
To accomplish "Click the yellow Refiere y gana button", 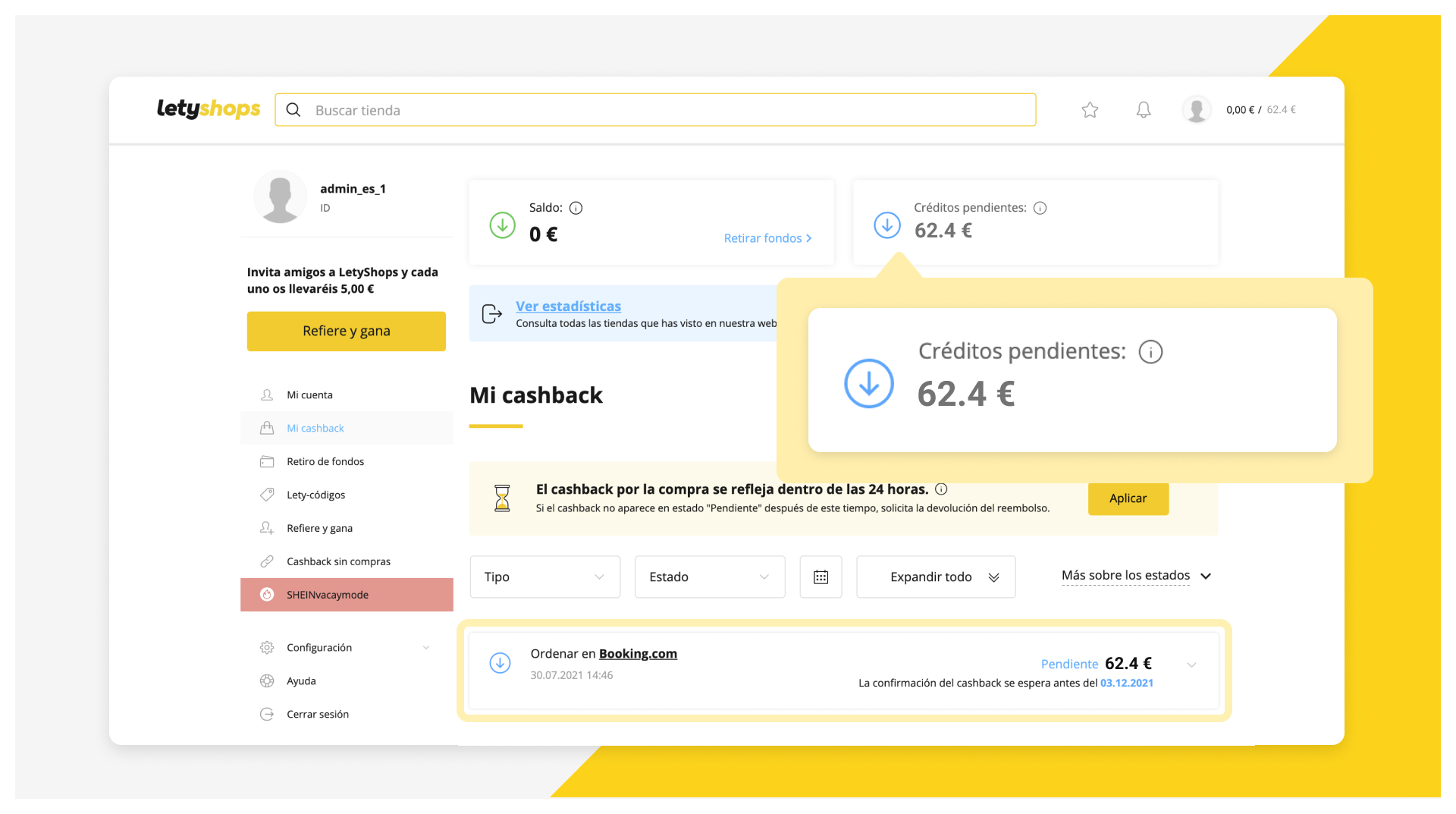I will tap(347, 332).
